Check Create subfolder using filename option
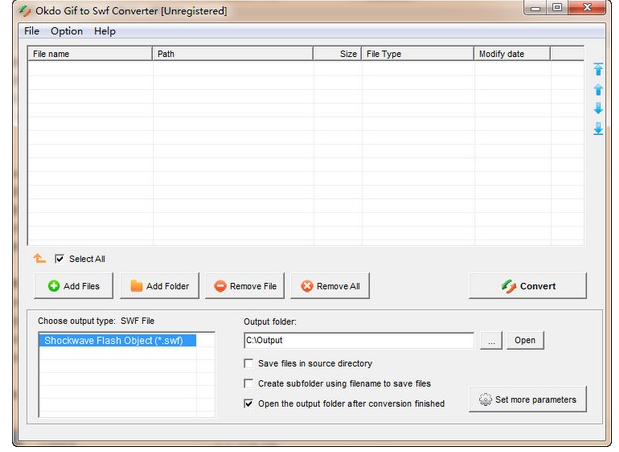 click(x=248, y=383)
